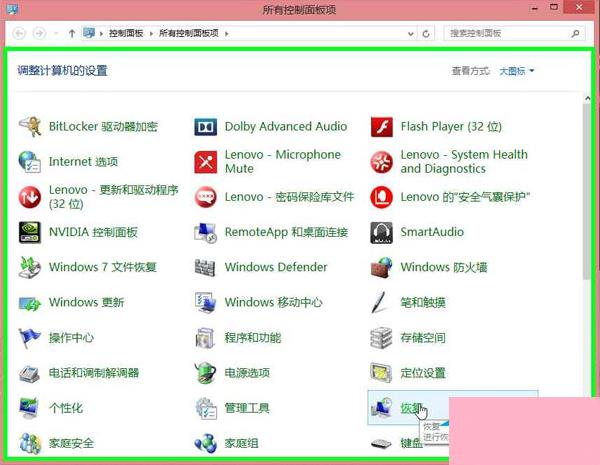The height and width of the screenshot is (465, 600).
Task: Open the Windows 移动中心 icon
Action: (x=205, y=303)
